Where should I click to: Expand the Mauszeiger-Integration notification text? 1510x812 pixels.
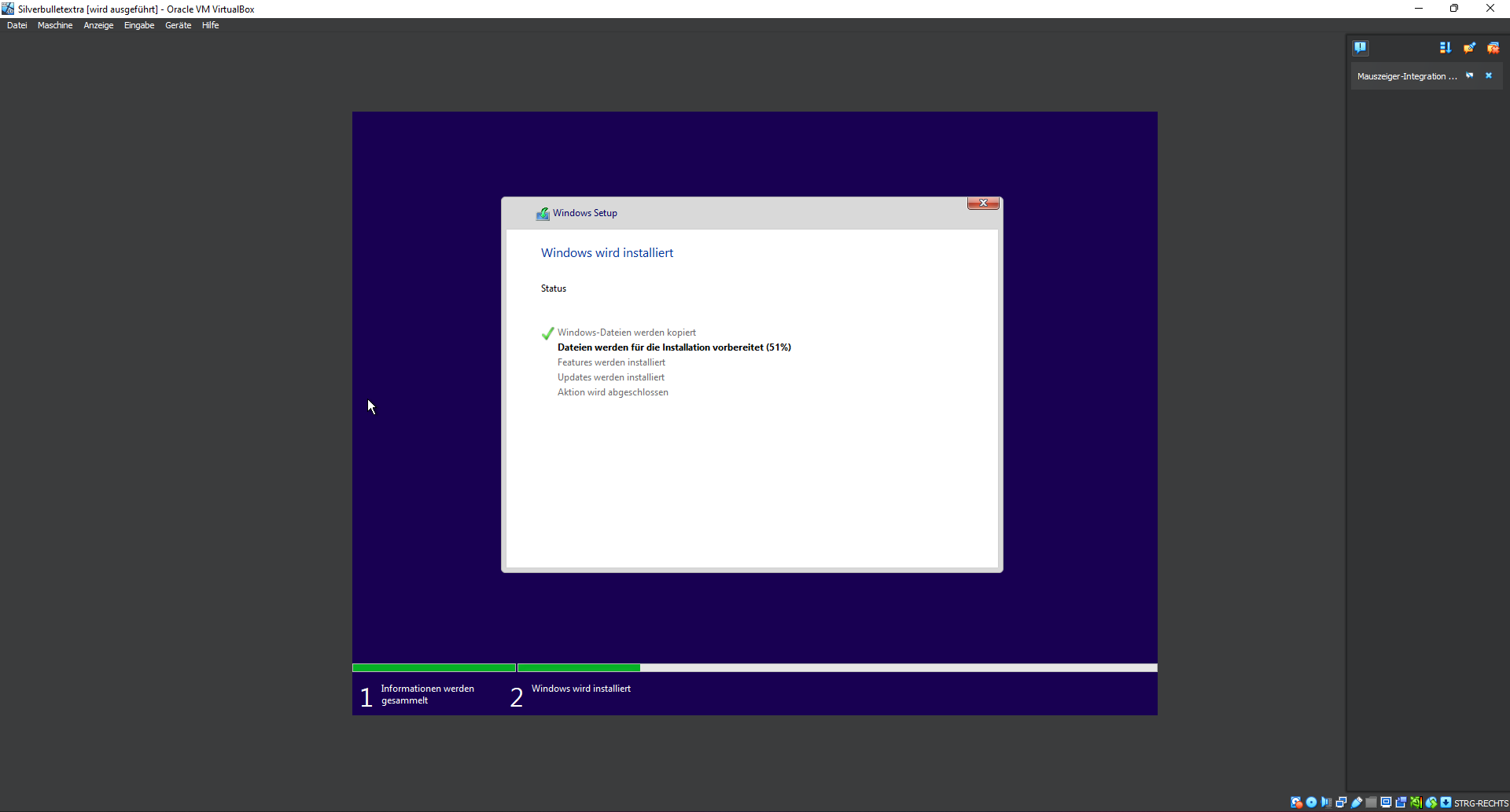(x=1406, y=76)
